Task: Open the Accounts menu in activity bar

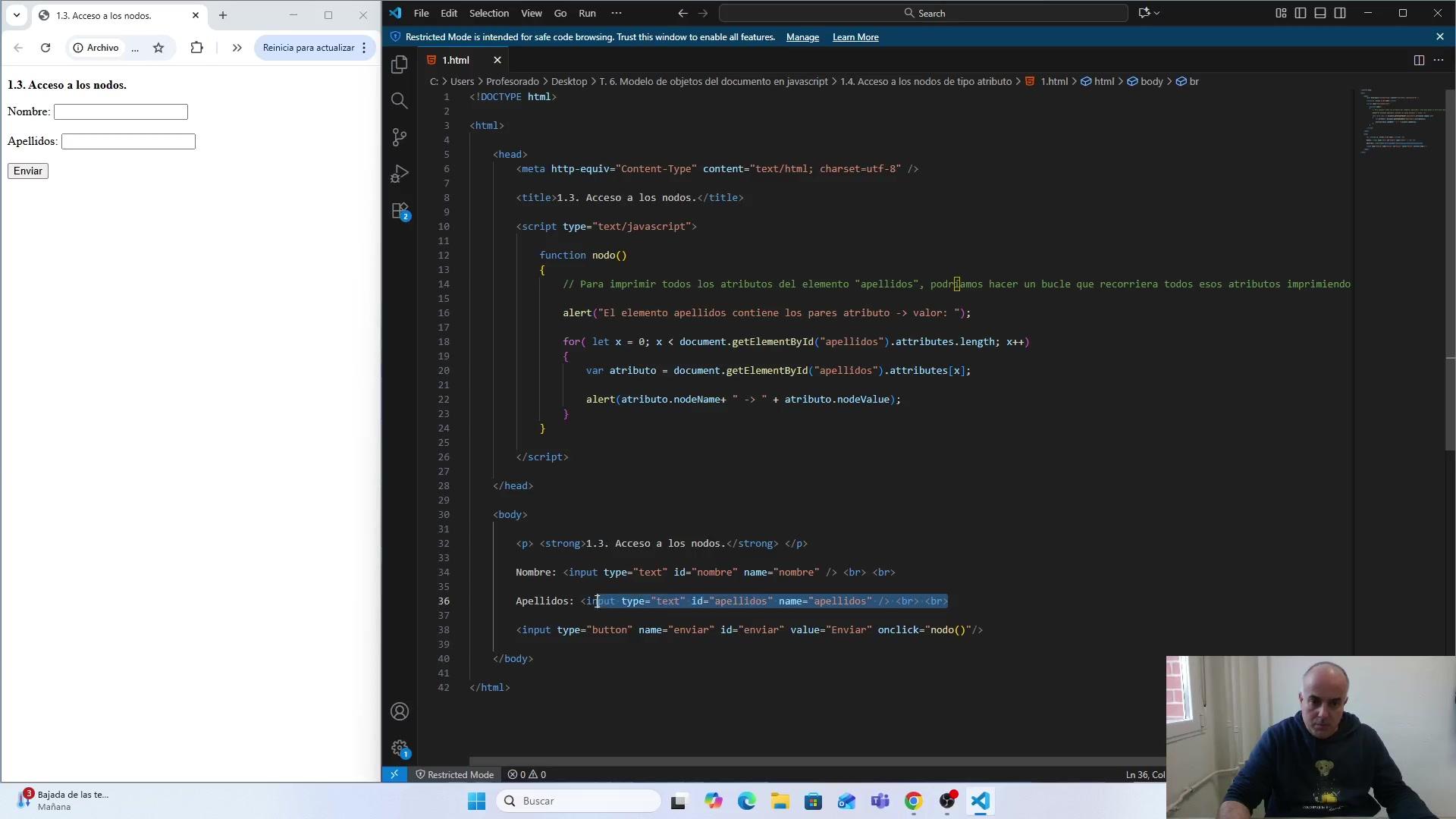Action: click(x=400, y=711)
